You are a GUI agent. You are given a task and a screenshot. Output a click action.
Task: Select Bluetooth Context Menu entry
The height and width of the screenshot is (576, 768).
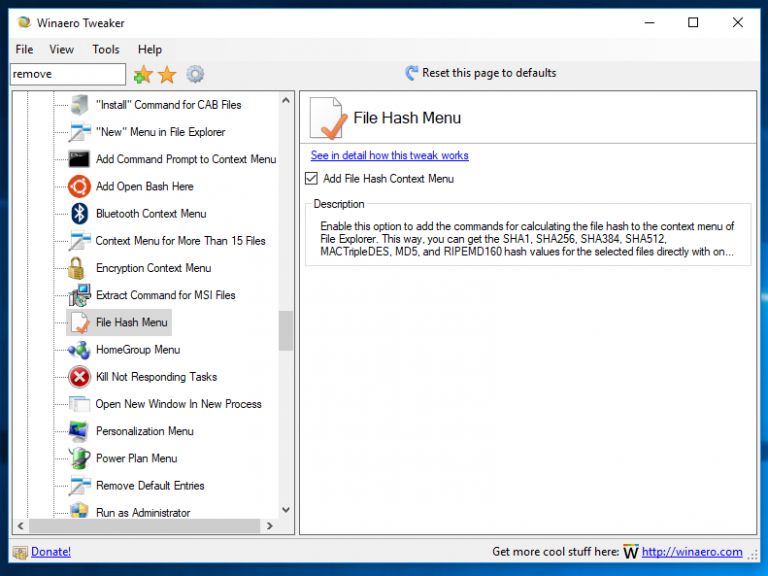tap(151, 214)
